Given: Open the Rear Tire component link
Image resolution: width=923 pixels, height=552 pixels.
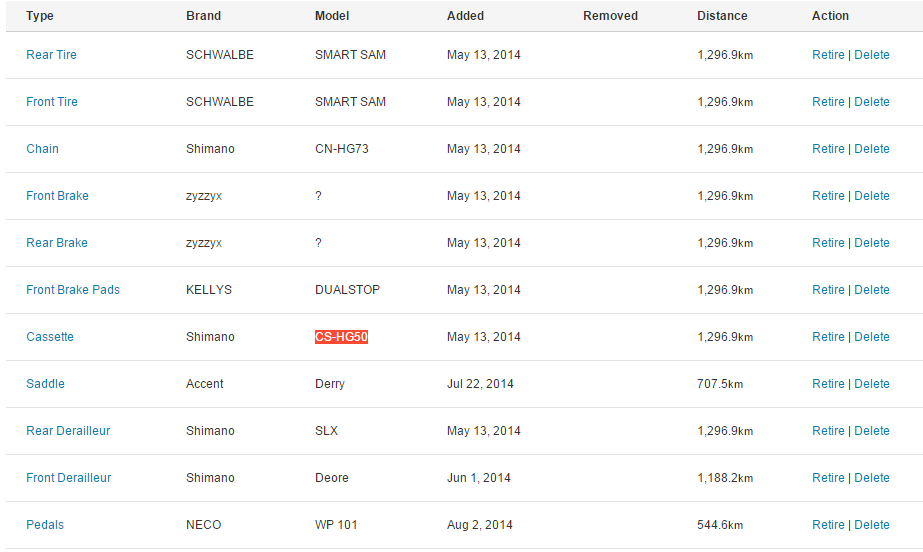Looking at the screenshot, I should pyautogui.click(x=51, y=55).
